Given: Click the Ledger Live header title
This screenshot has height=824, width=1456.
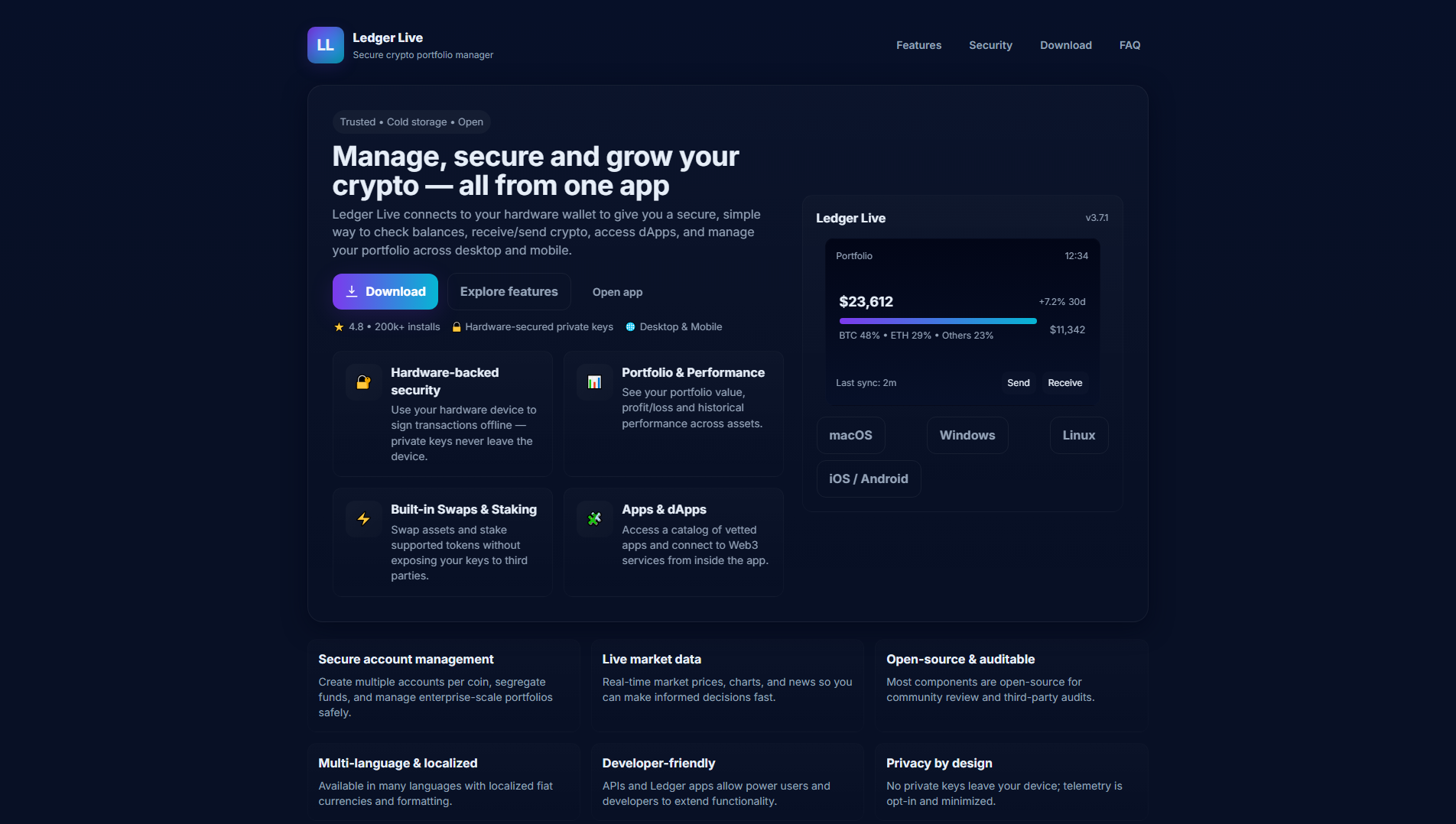Looking at the screenshot, I should (388, 37).
